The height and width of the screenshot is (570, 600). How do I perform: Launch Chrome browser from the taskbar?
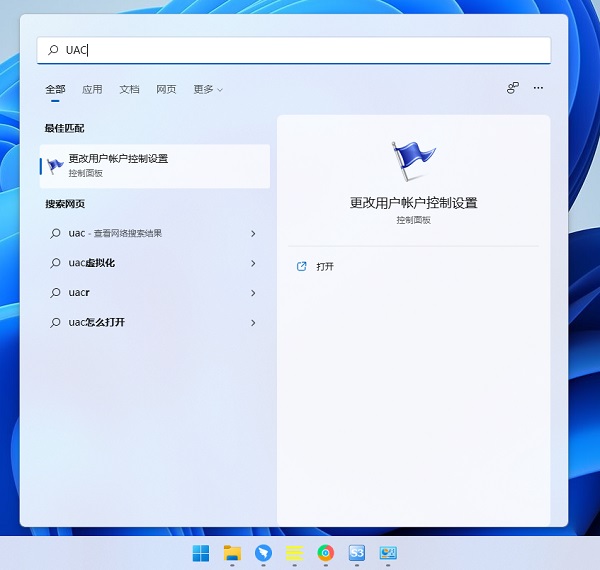coord(325,553)
